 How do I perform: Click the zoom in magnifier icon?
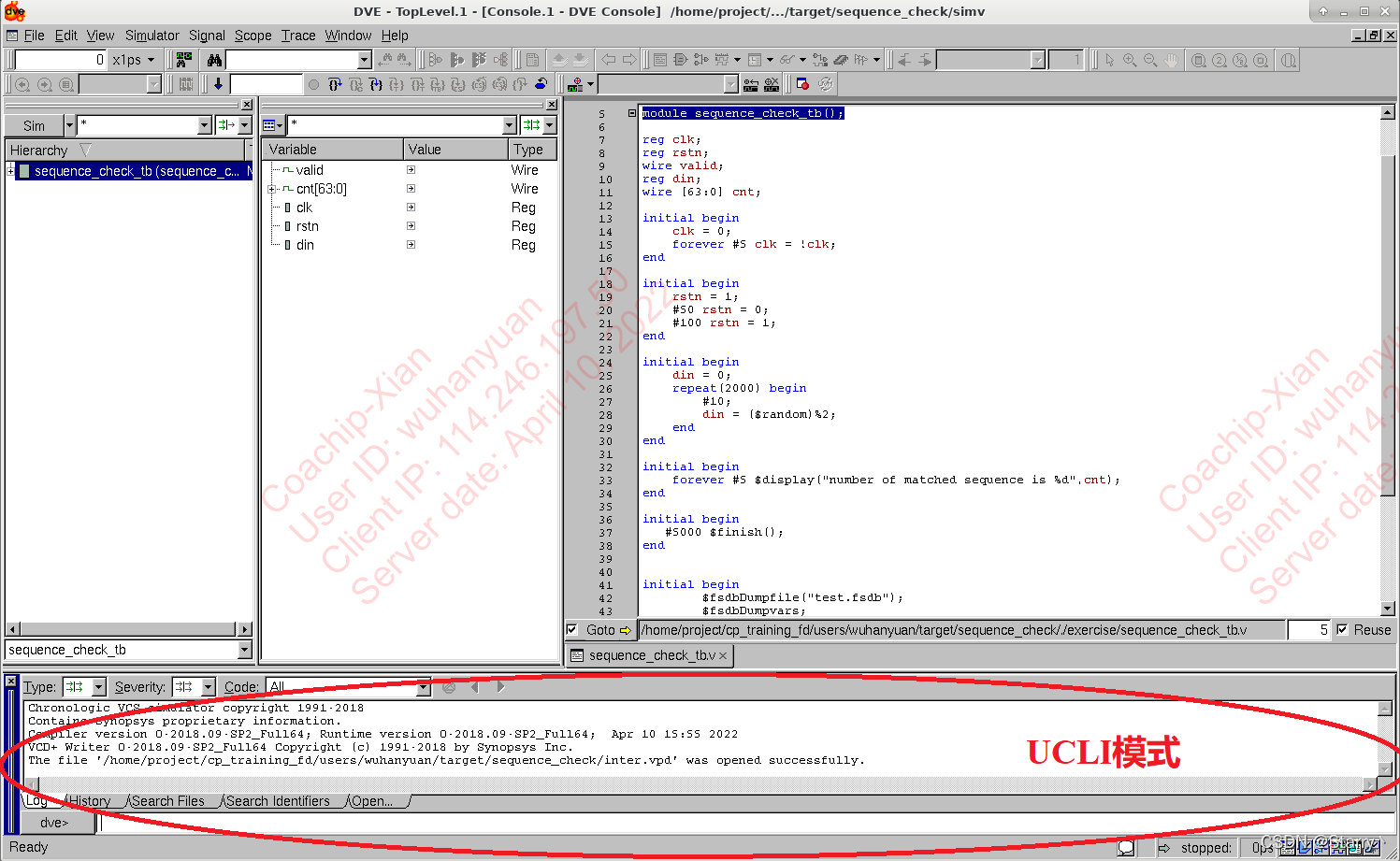[x=1130, y=60]
